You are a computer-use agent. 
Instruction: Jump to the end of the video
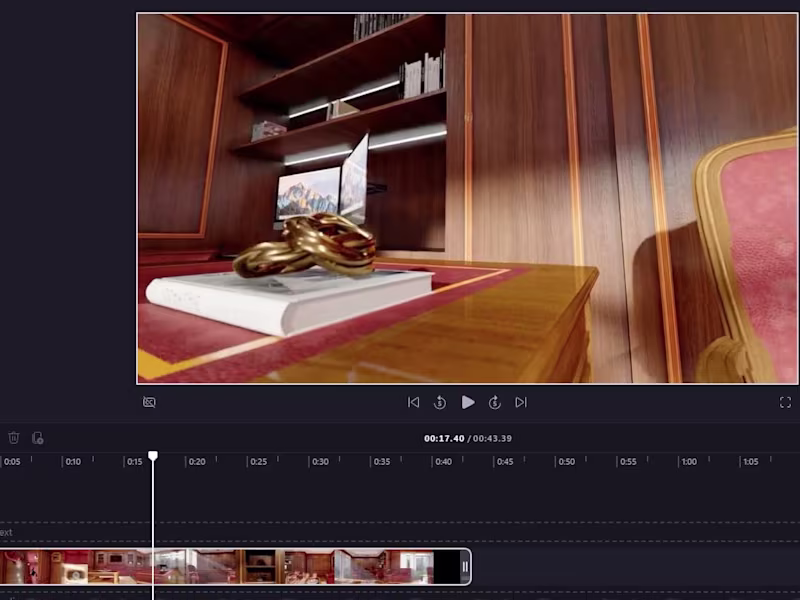(x=522, y=402)
